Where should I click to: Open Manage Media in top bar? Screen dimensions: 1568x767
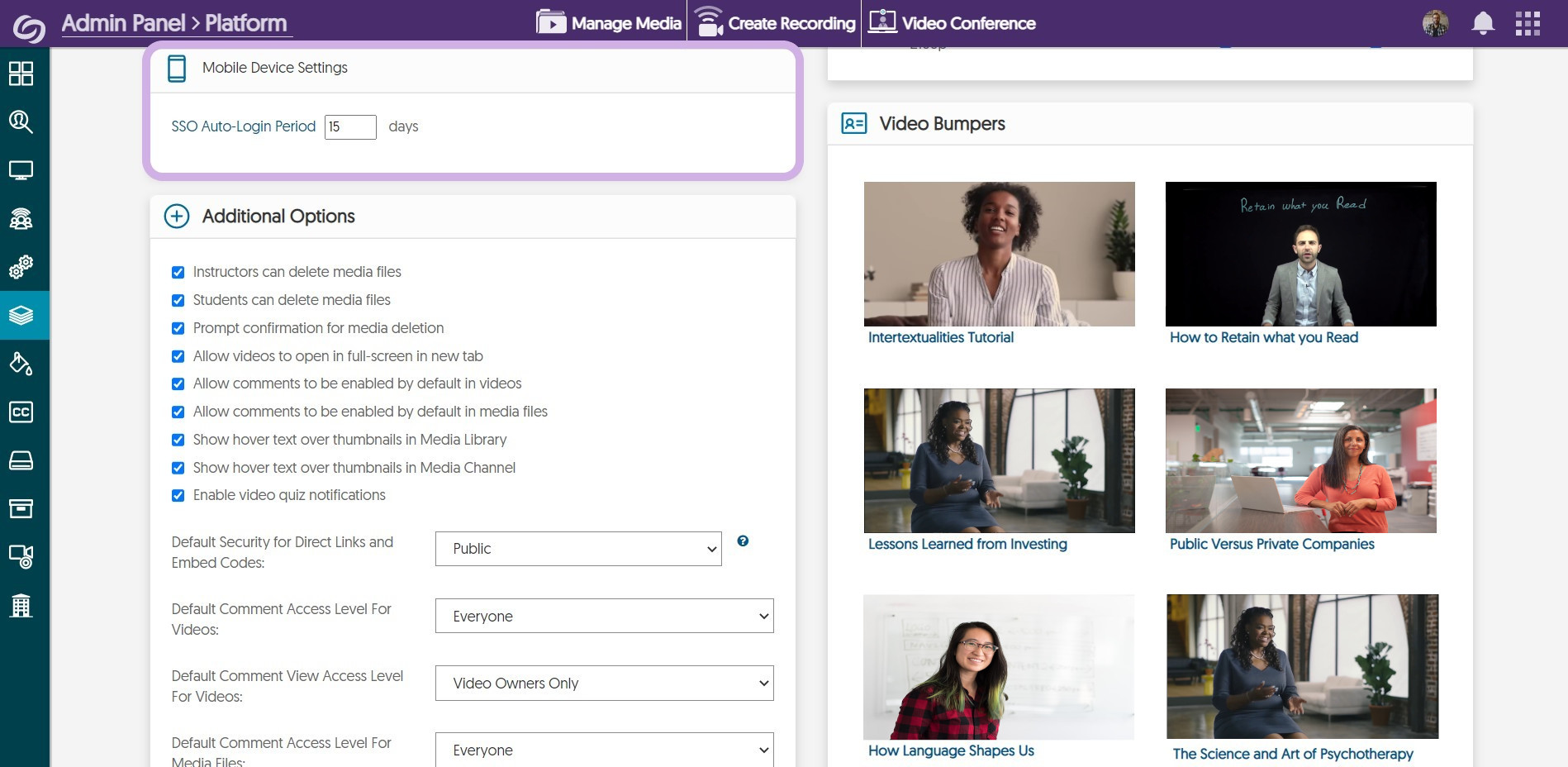point(609,23)
